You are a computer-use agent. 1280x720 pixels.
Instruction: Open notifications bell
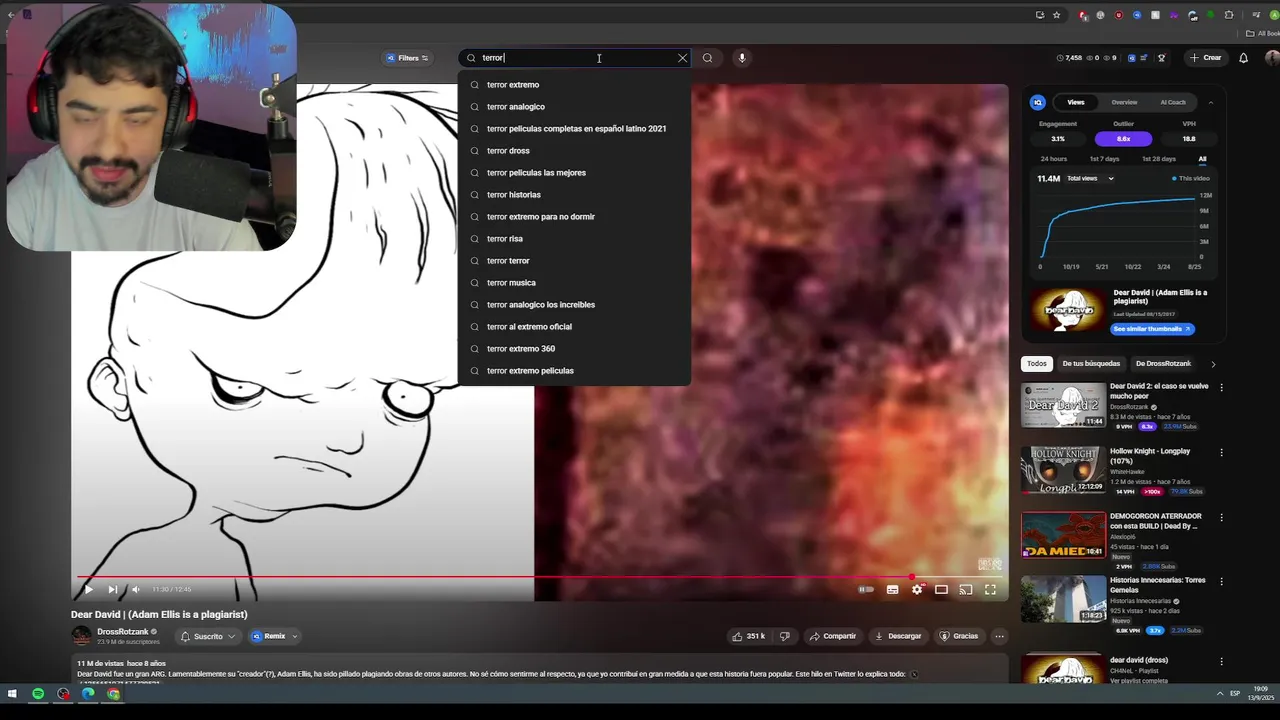[x=1243, y=58]
